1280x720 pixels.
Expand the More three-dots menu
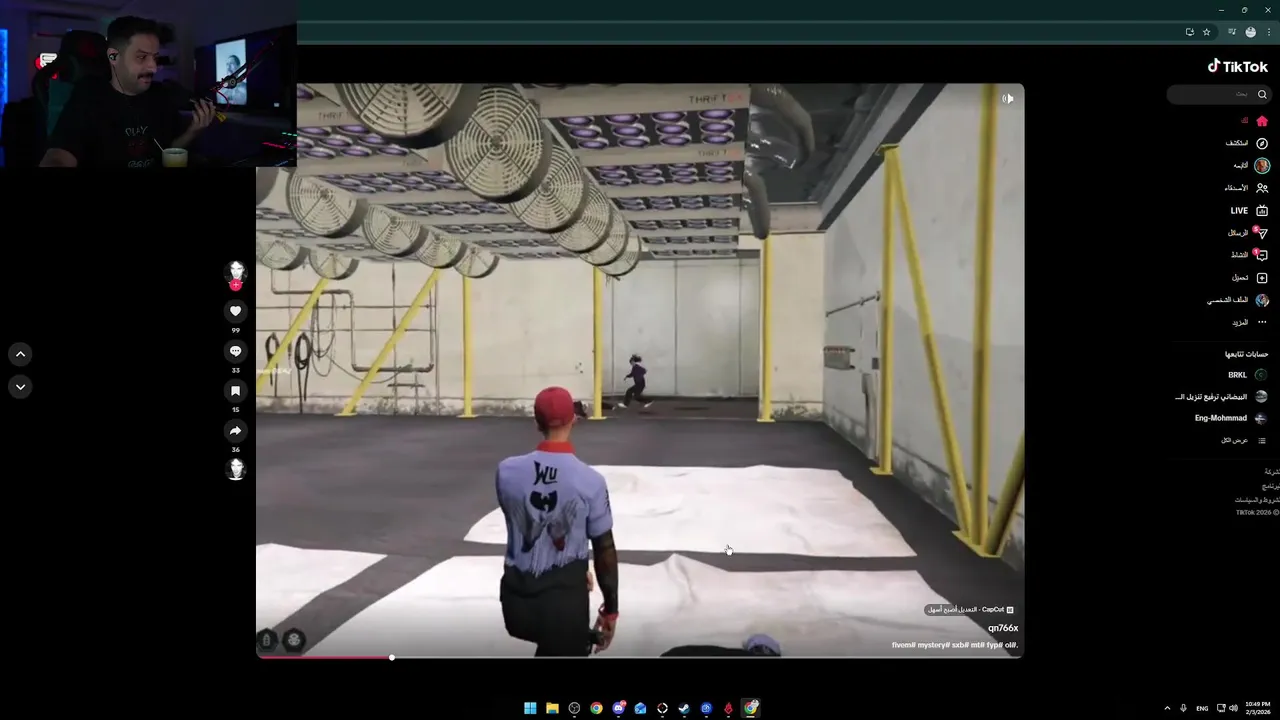pos(1262,322)
